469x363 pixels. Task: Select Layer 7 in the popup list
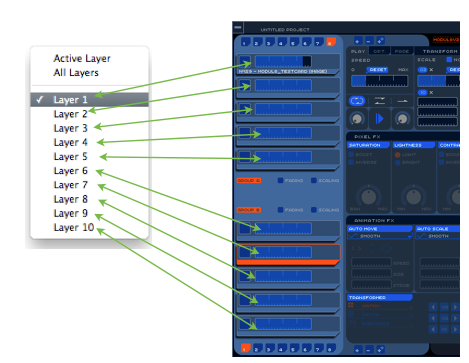[x=89, y=185]
